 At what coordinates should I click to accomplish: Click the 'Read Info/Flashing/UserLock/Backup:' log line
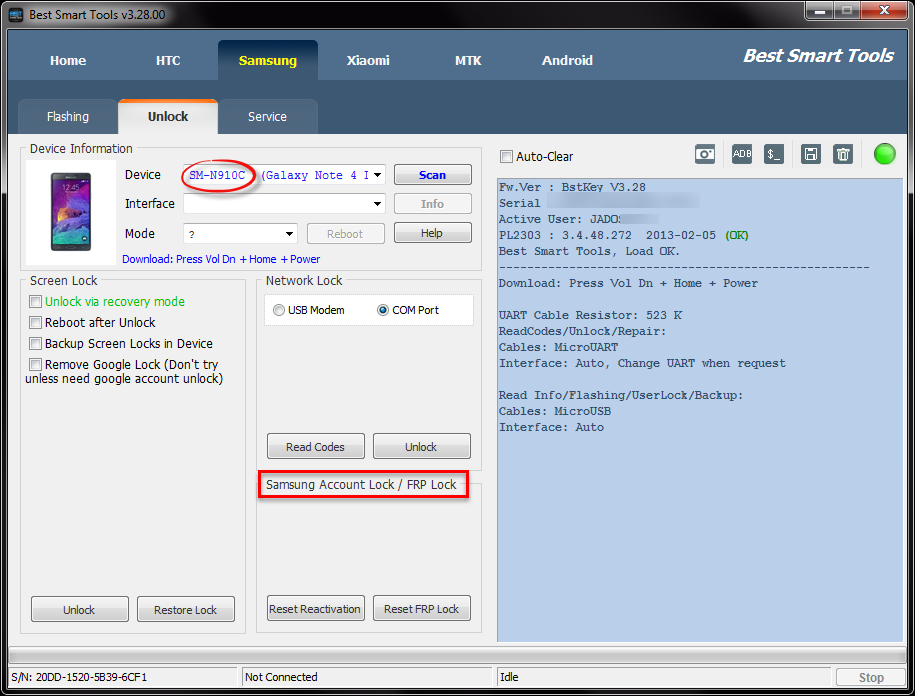pos(621,396)
